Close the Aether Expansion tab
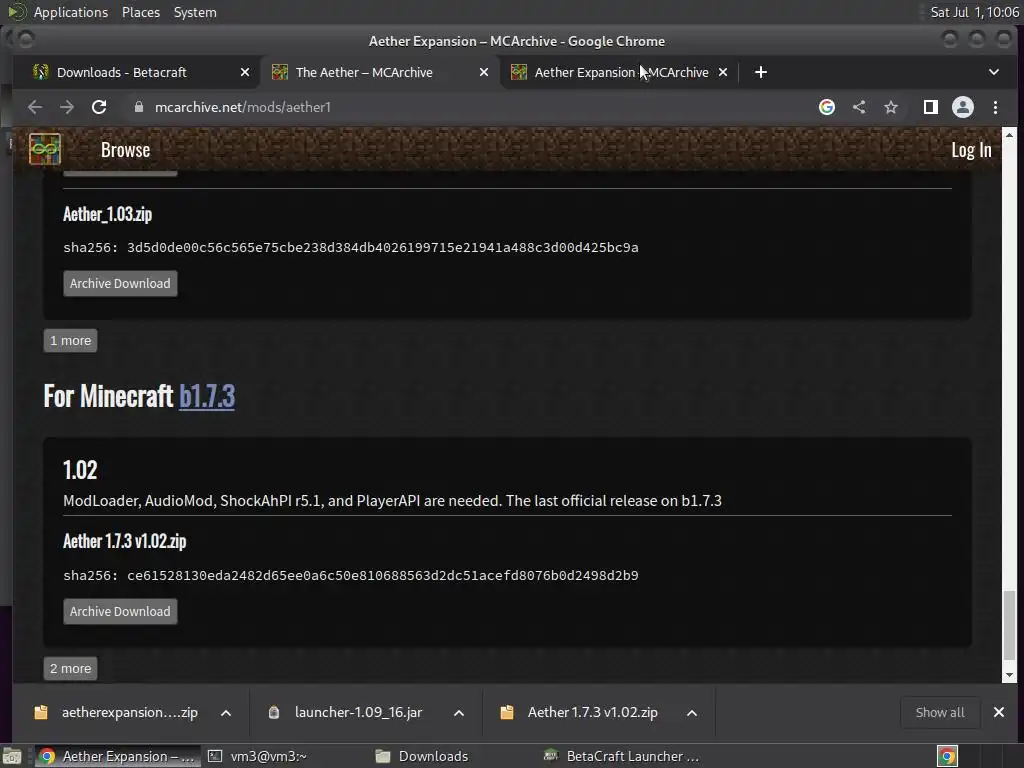This screenshot has height=768, width=1024. 723,72
